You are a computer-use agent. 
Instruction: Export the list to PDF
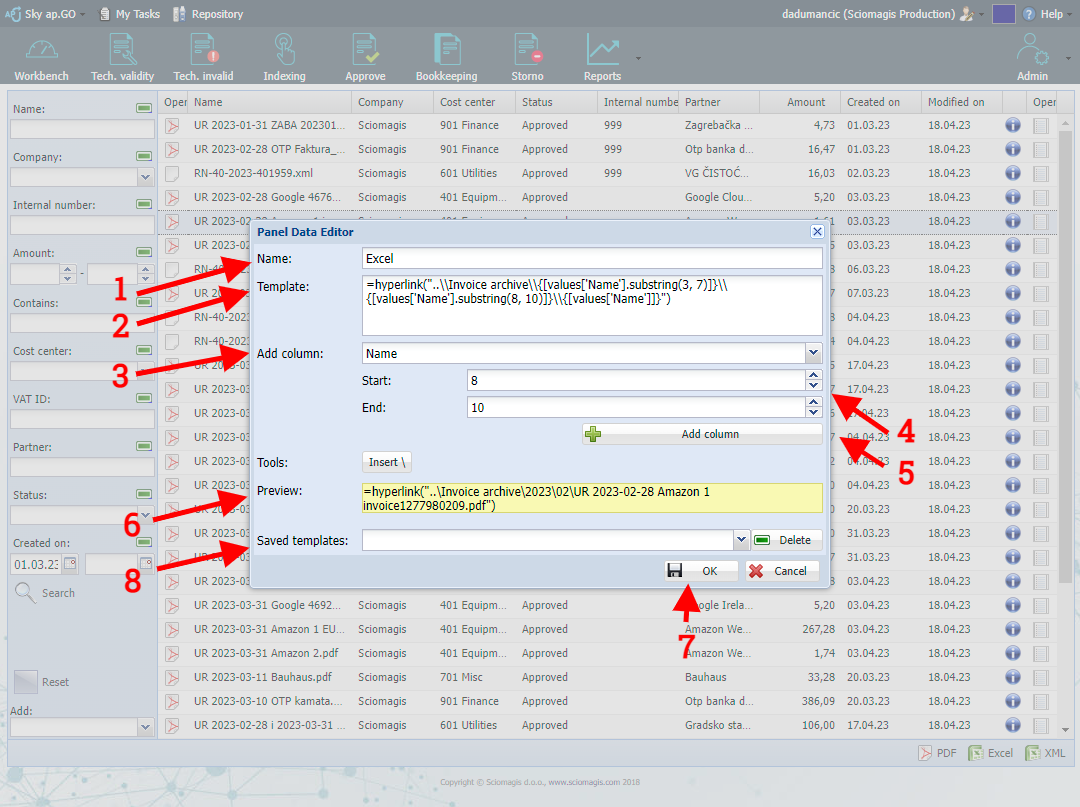click(x=937, y=753)
